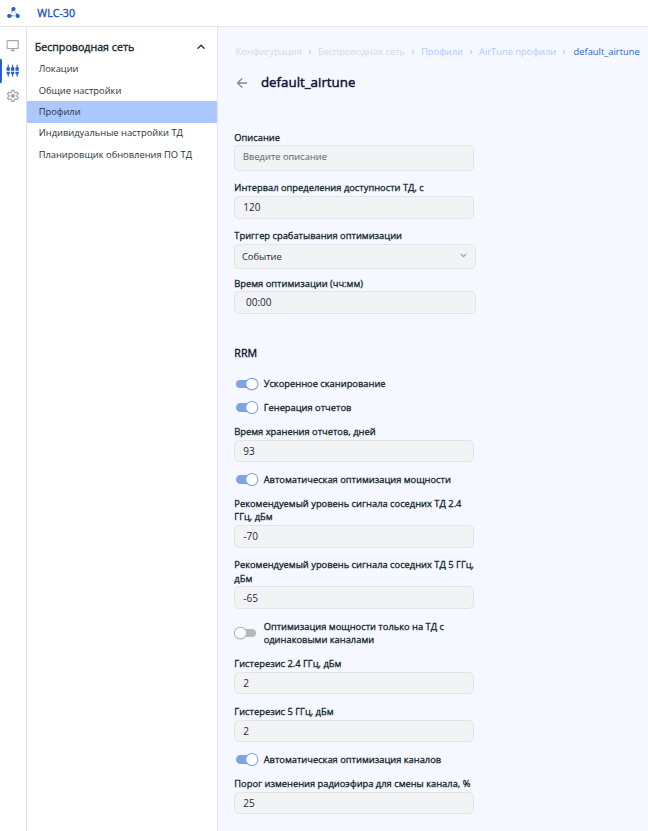The height and width of the screenshot is (831, 648).
Task: Open the configuration sliders sidebar section
Action: click(x=13, y=71)
